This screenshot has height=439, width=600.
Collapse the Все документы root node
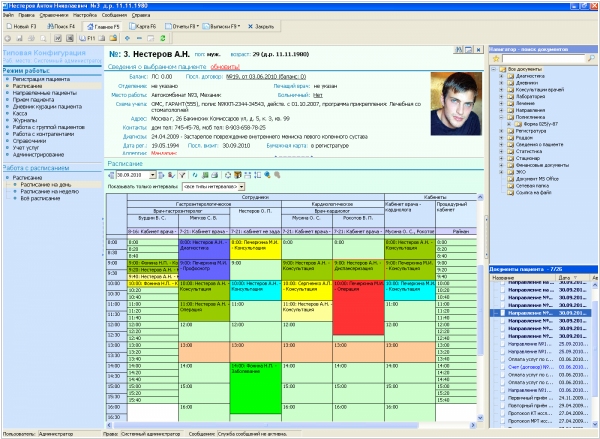494,69
